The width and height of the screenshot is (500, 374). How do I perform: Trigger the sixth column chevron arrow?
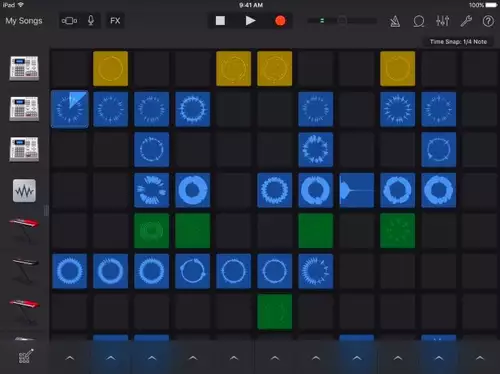(x=275, y=358)
